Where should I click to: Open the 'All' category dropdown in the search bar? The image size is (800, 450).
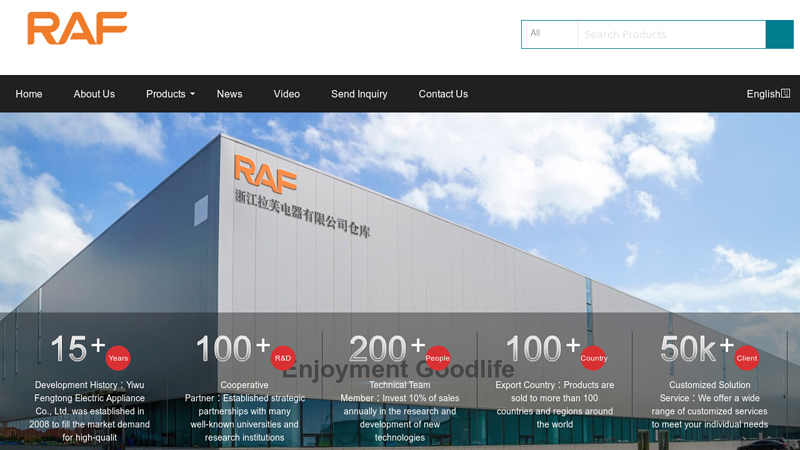click(x=549, y=34)
